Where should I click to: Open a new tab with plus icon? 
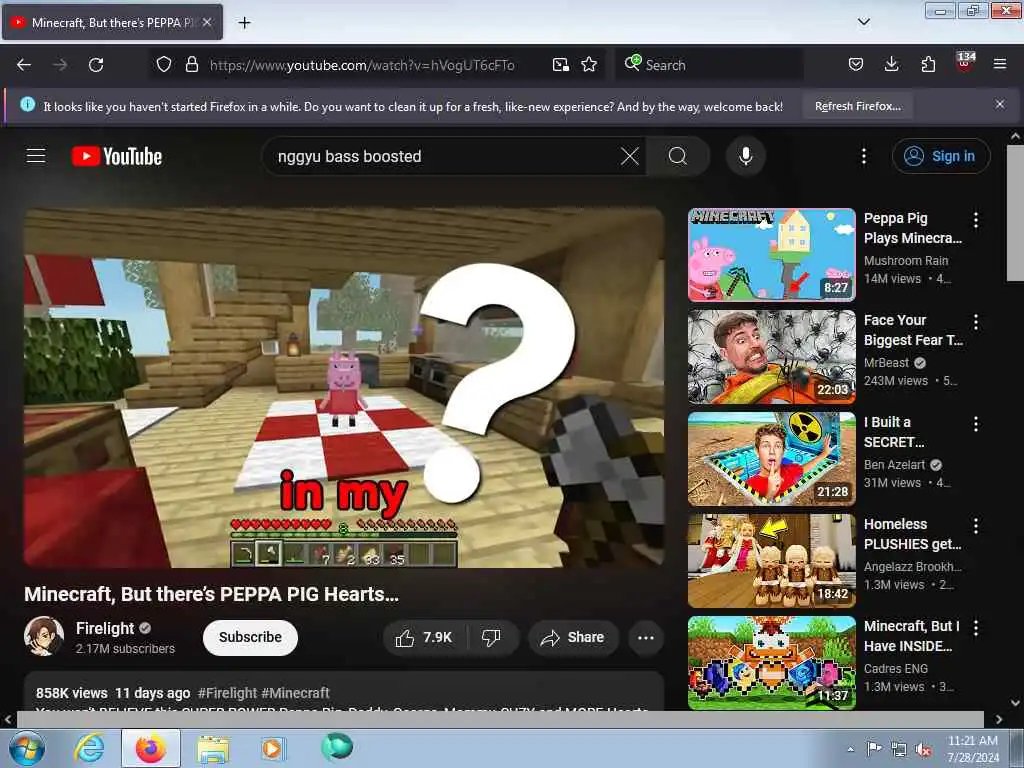click(244, 23)
